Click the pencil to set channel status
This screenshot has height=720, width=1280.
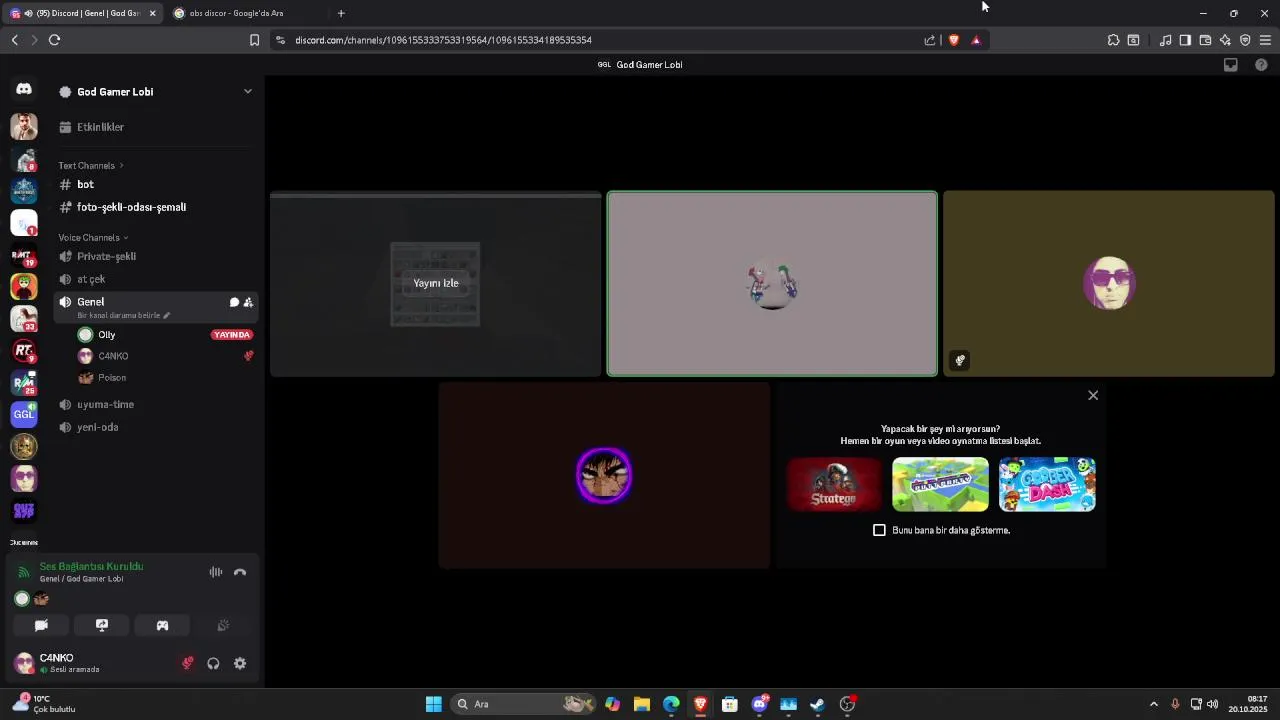[x=167, y=316]
